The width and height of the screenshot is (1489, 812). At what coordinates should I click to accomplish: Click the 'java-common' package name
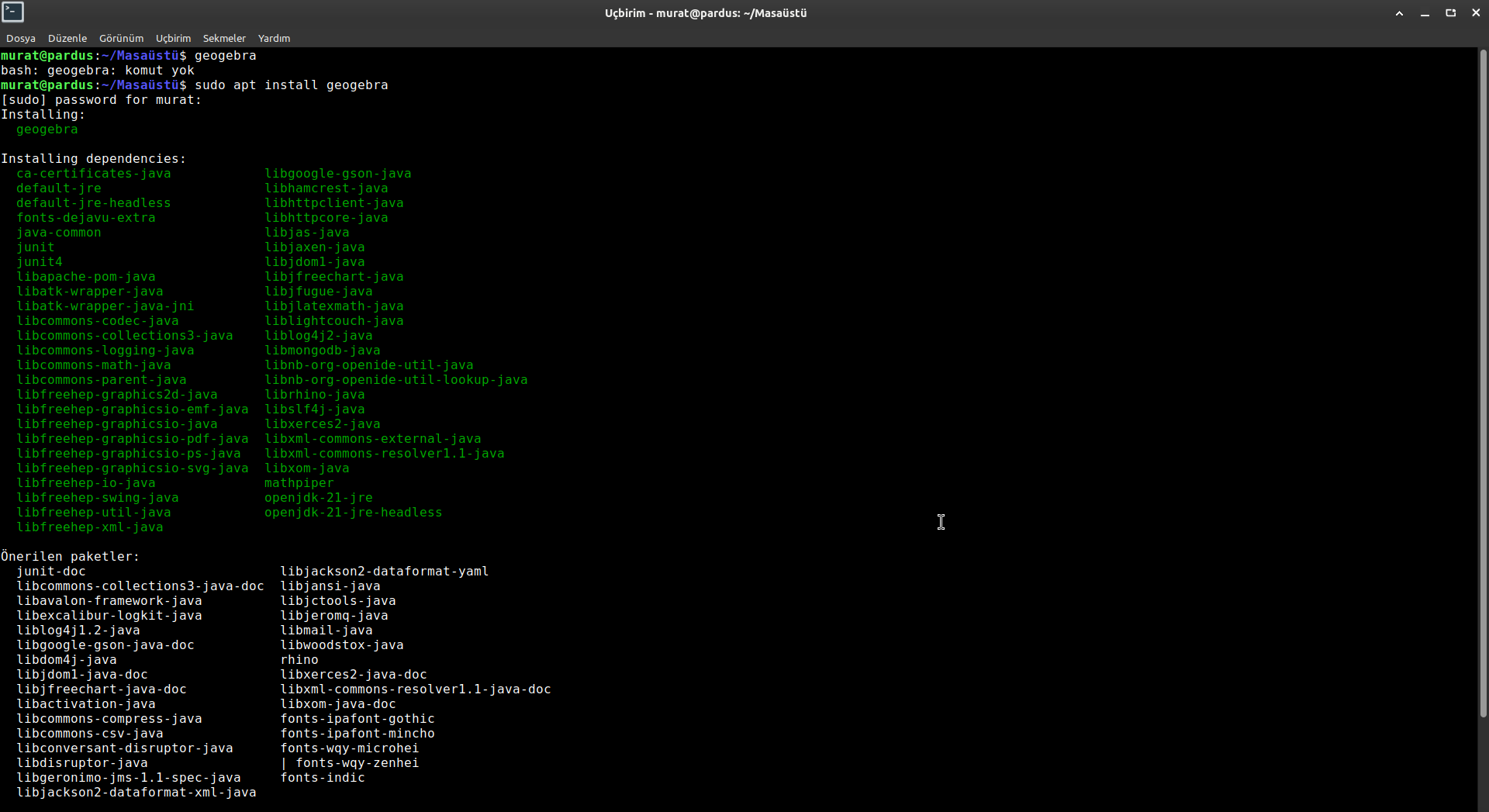point(59,233)
